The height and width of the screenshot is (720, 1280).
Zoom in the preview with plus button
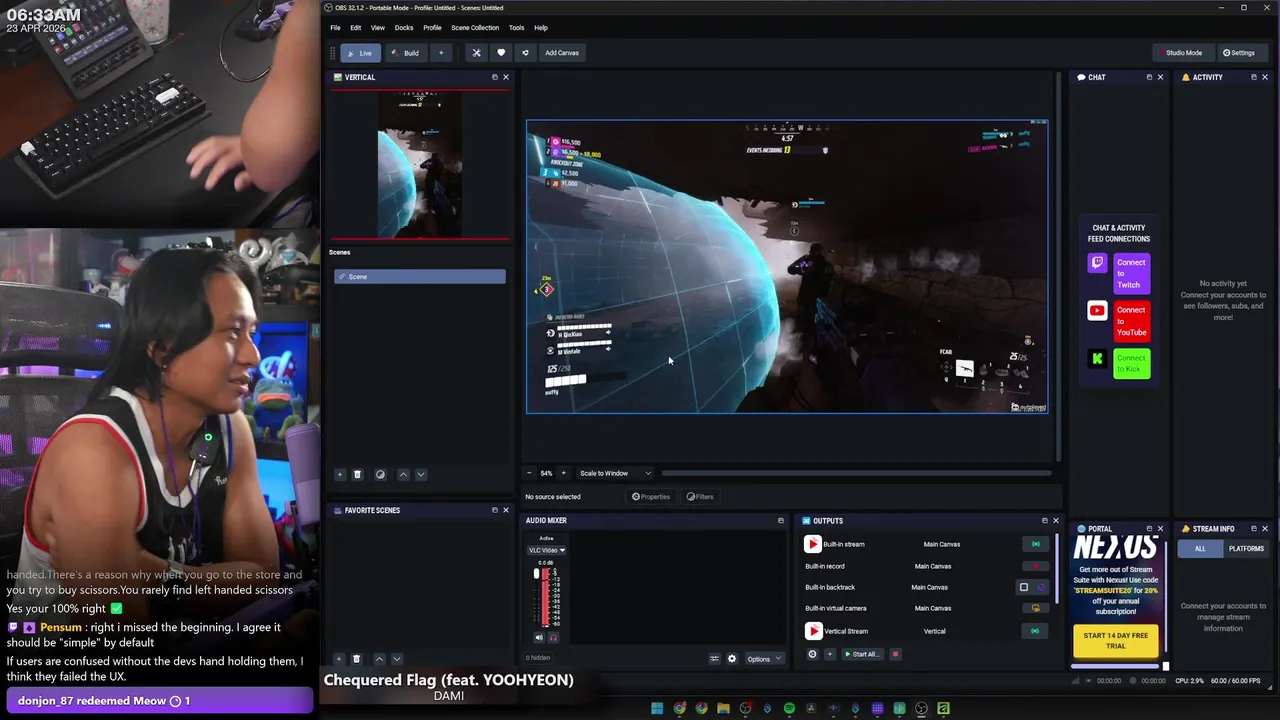[x=563, y=473]
